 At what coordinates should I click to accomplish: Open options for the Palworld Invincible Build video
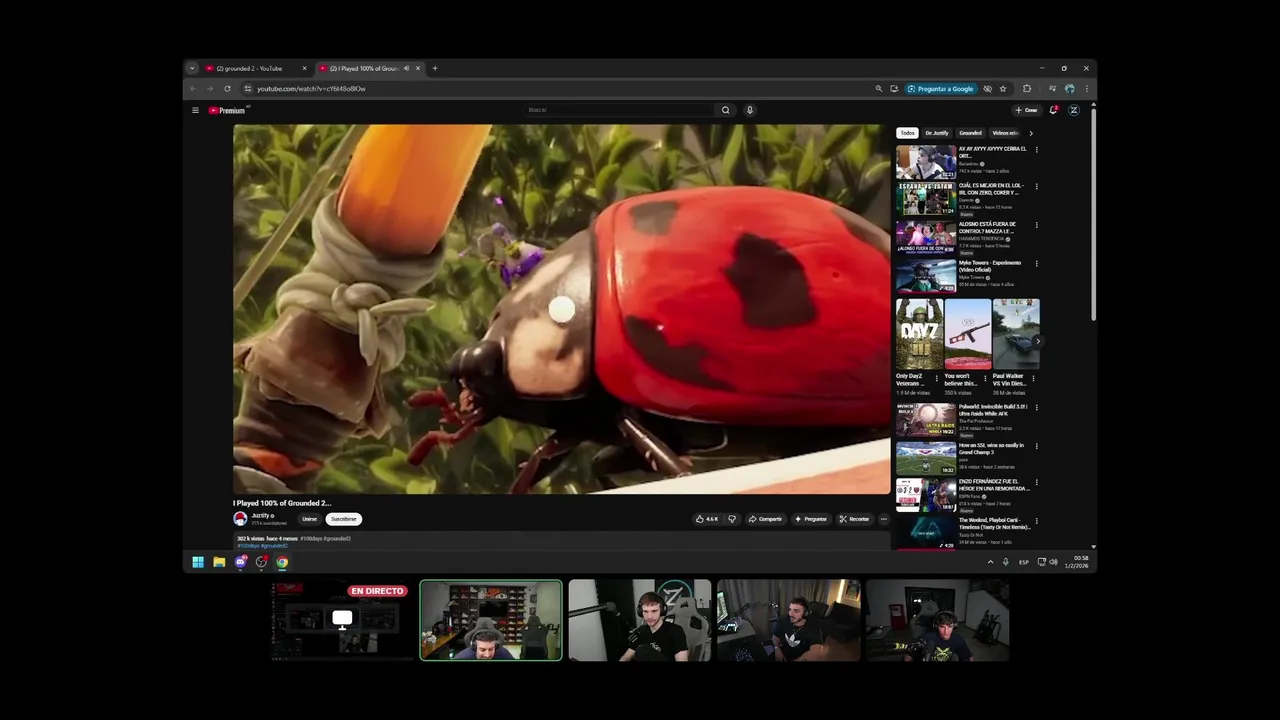coord(1036,407)
